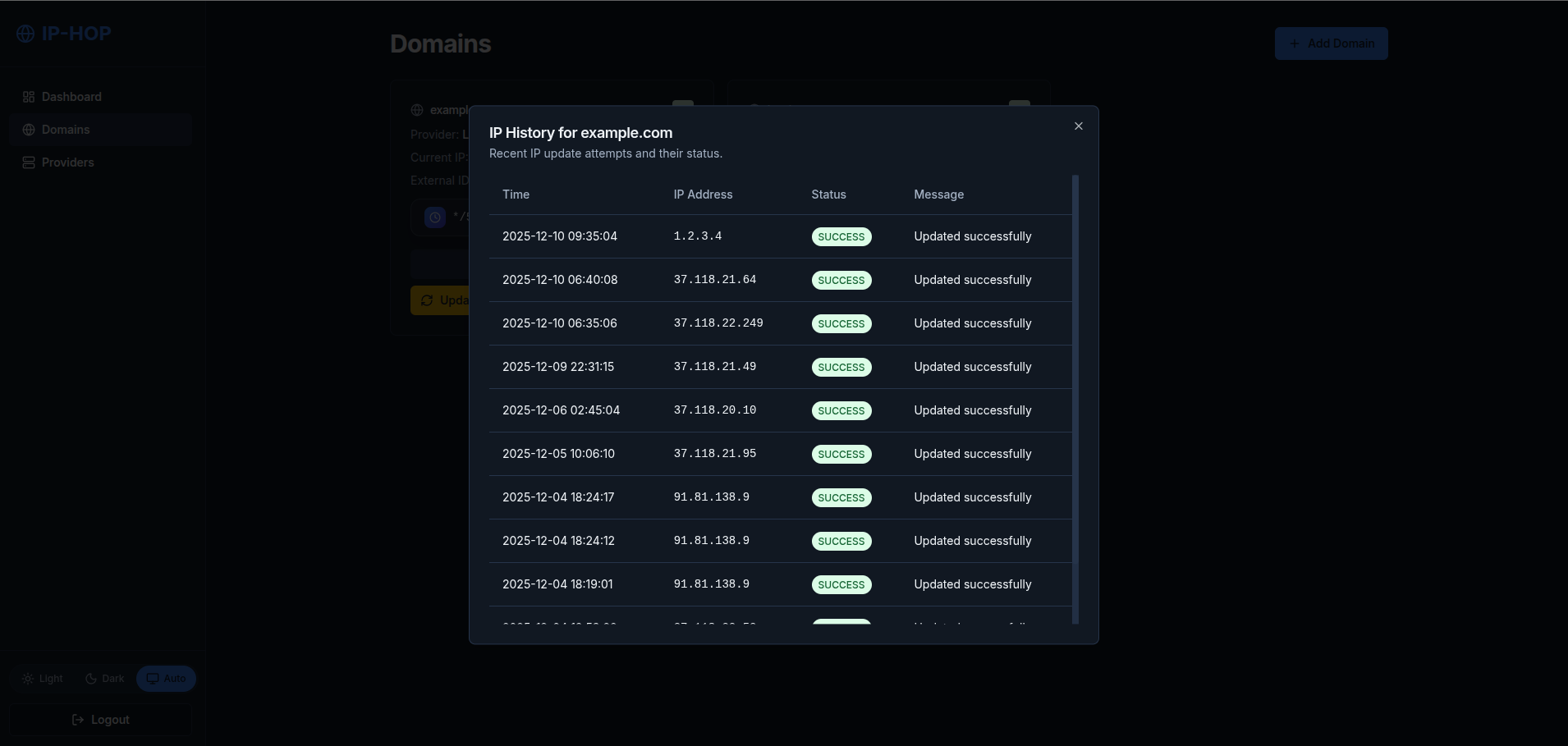Click the Logout arrow icon
Image resolution: width=1568 pixels, height=746 pixels.
78,720
